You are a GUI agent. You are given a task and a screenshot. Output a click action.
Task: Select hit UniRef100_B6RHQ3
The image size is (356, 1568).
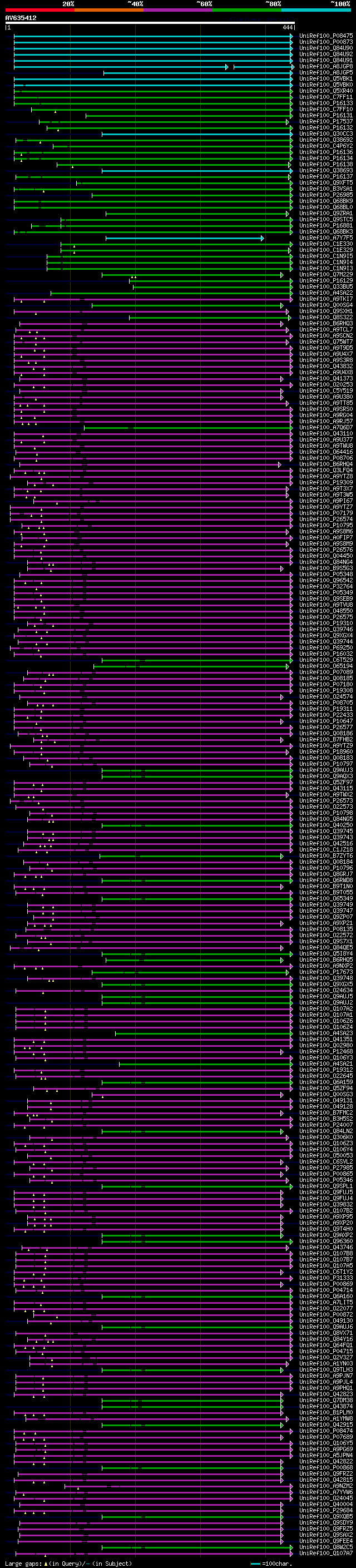(326, 323)
